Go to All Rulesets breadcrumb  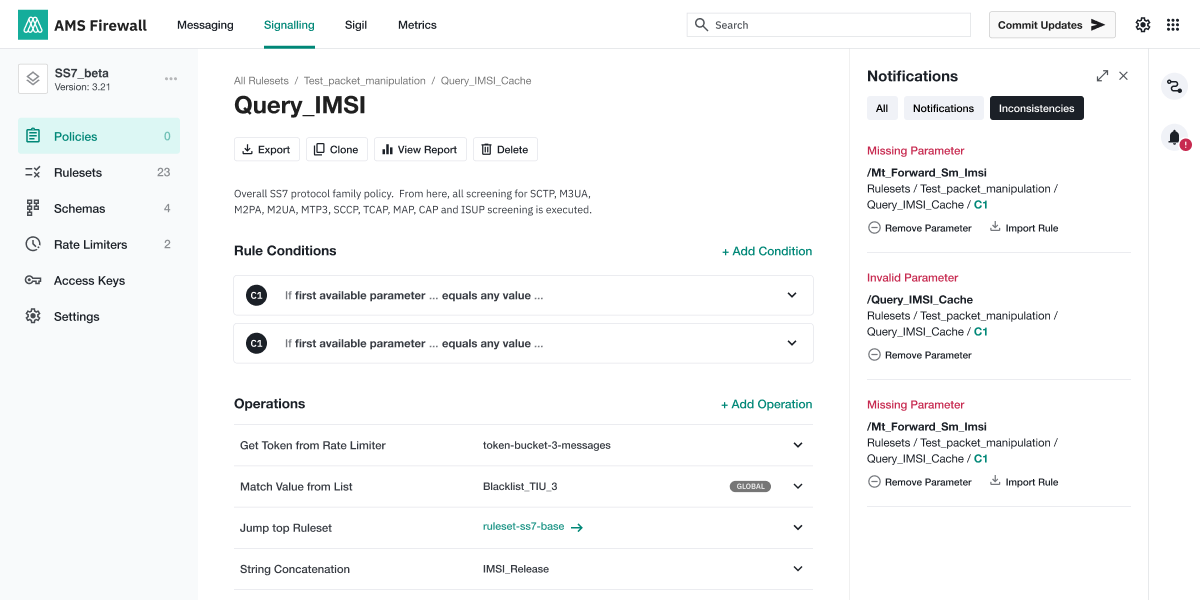261,80
